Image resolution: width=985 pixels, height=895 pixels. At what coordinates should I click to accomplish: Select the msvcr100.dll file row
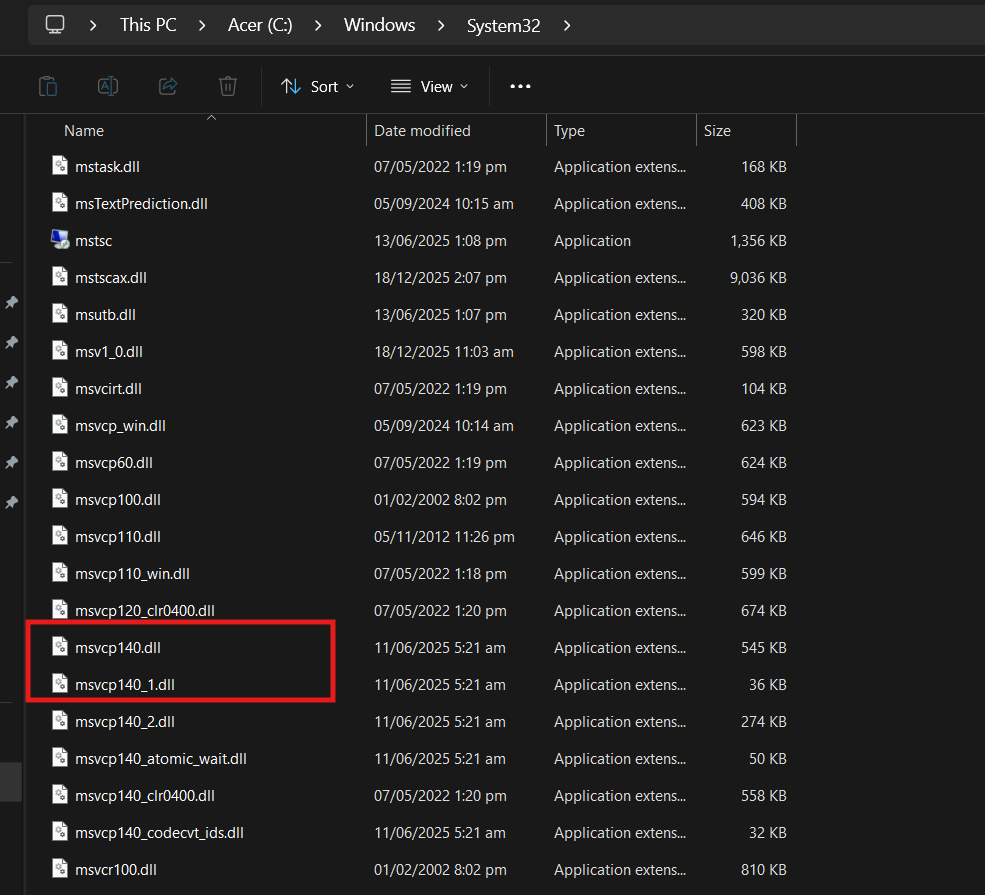[116, 870]
